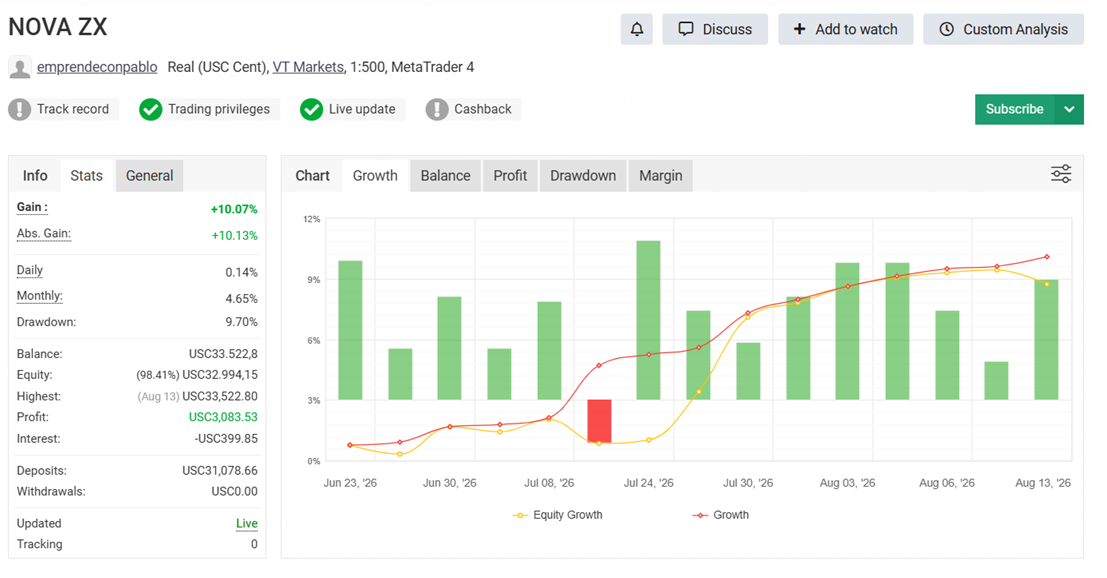Open the Discuss button

point(715,30)
